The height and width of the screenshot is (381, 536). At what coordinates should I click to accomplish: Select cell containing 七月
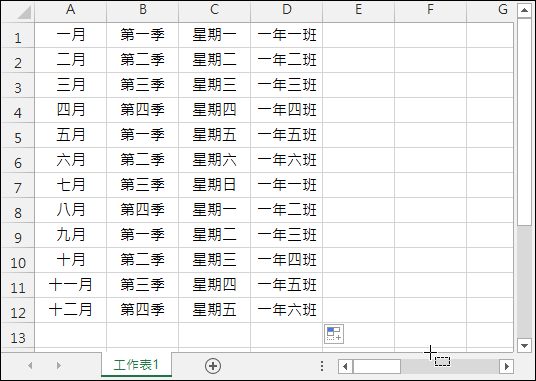click(70, 185)
